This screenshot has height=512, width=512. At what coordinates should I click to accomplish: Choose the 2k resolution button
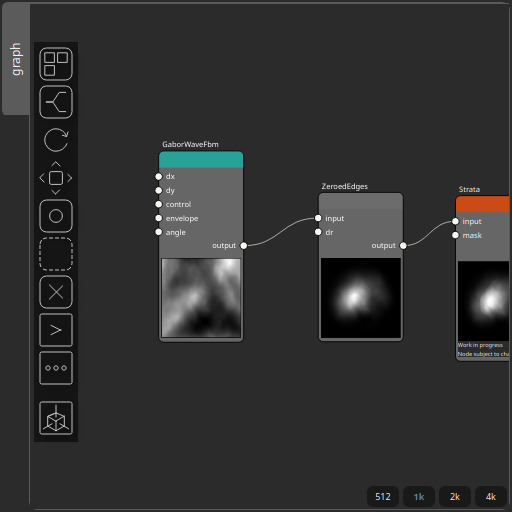click(455, 497)
